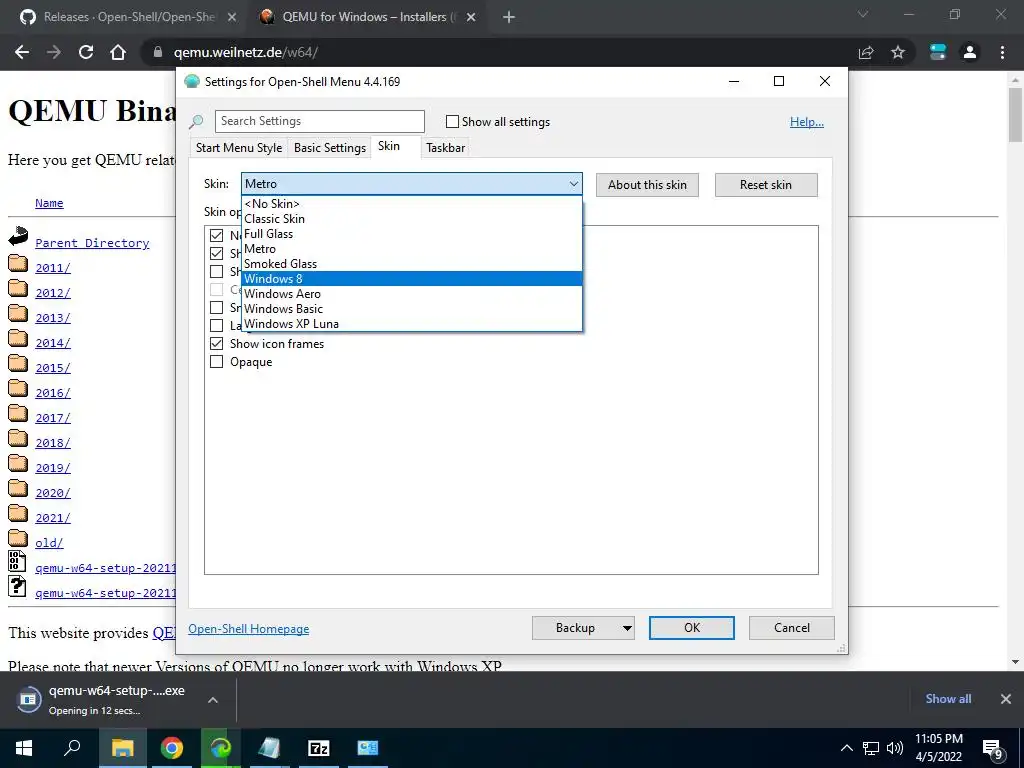Click Reset skin button

[x=766, y=185]
